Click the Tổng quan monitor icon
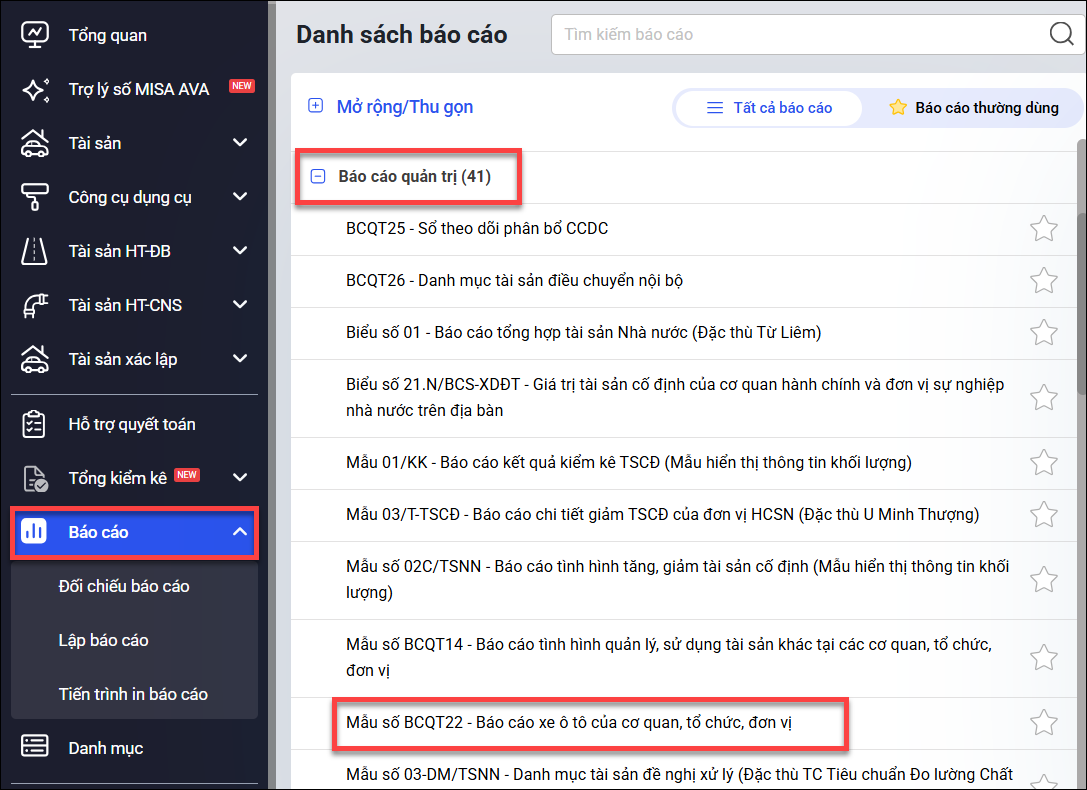Image resolution: width=1087 pixels, height=790 pixels. click(35, 35)
